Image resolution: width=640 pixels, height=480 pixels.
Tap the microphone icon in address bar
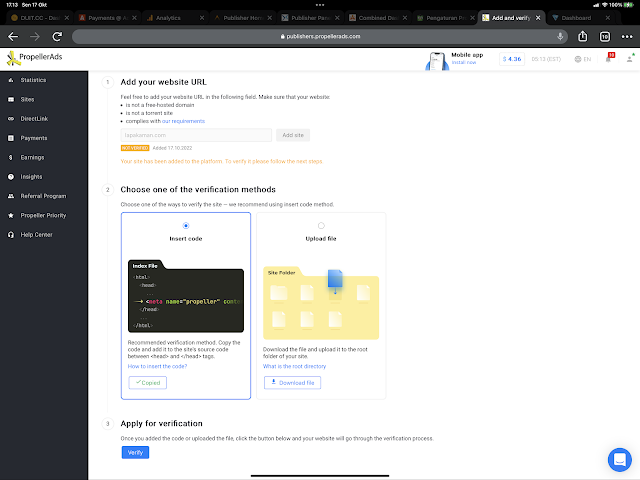[560, 36]
